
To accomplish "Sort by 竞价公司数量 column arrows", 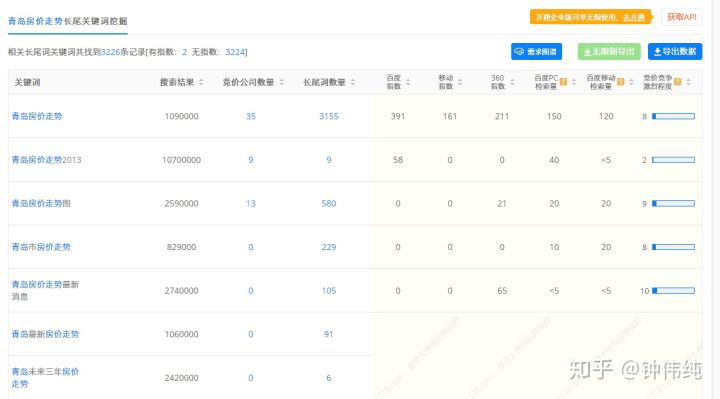I will click(x=281, y=82).
